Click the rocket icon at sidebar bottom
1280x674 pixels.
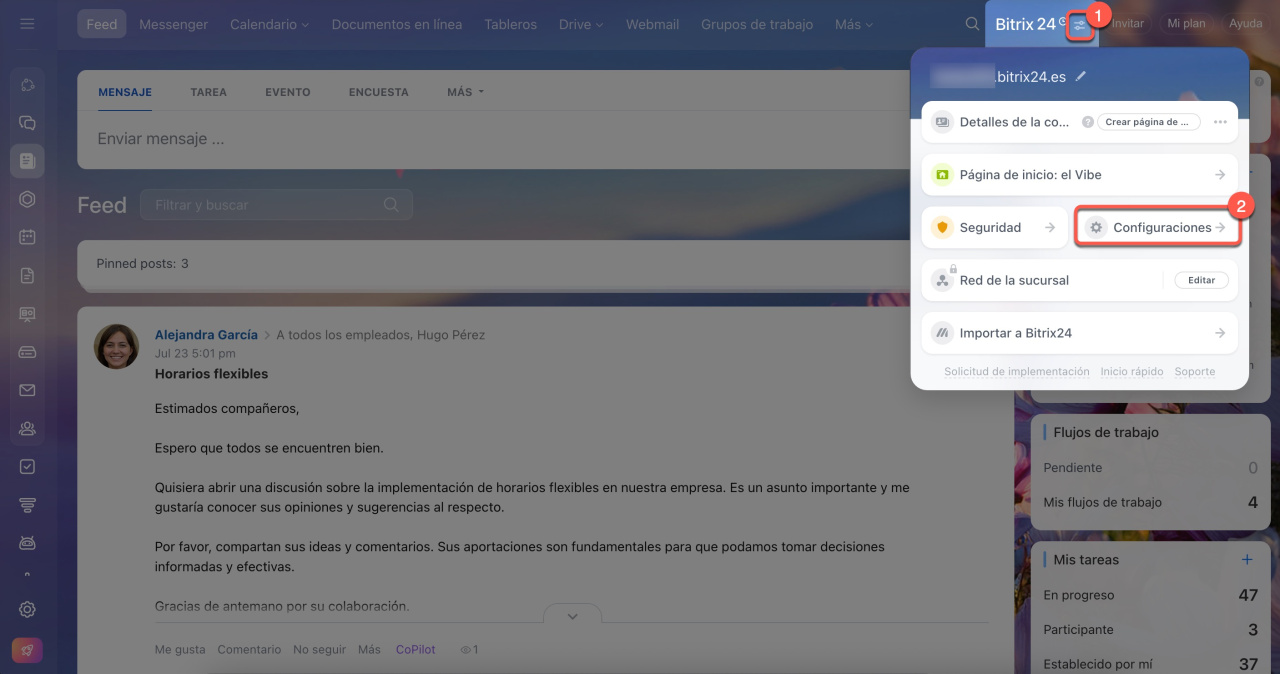(x=27, y=650)
